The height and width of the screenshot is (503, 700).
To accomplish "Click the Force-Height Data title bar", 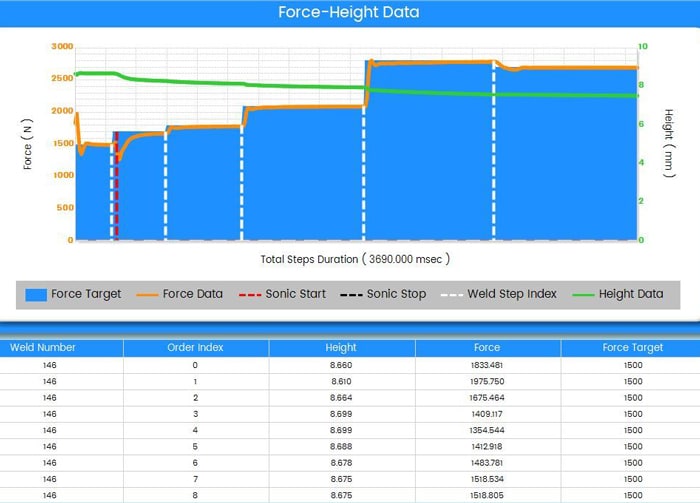I will tap(349, 13).
